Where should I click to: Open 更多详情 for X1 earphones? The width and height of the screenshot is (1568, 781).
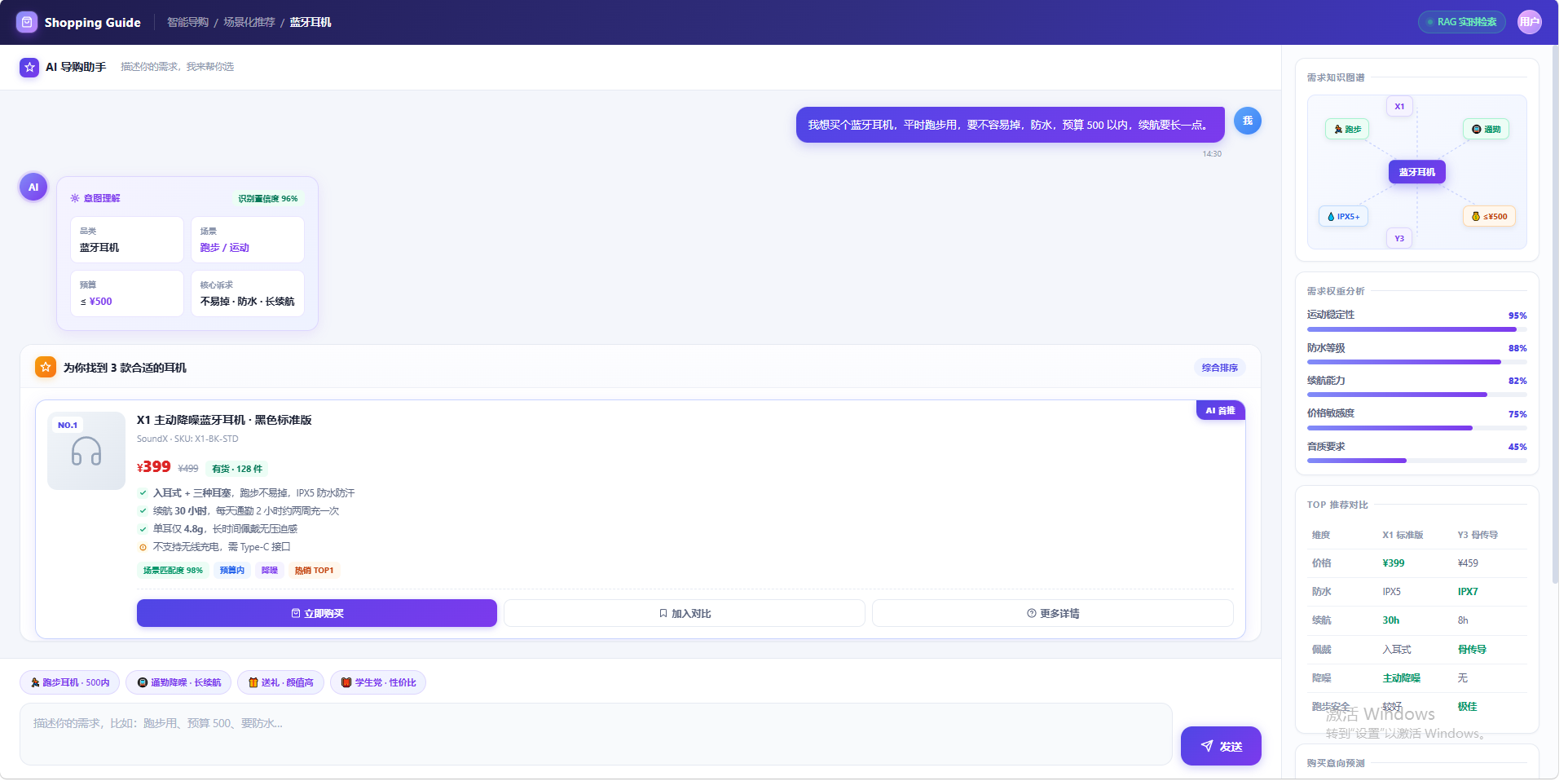1052,613
